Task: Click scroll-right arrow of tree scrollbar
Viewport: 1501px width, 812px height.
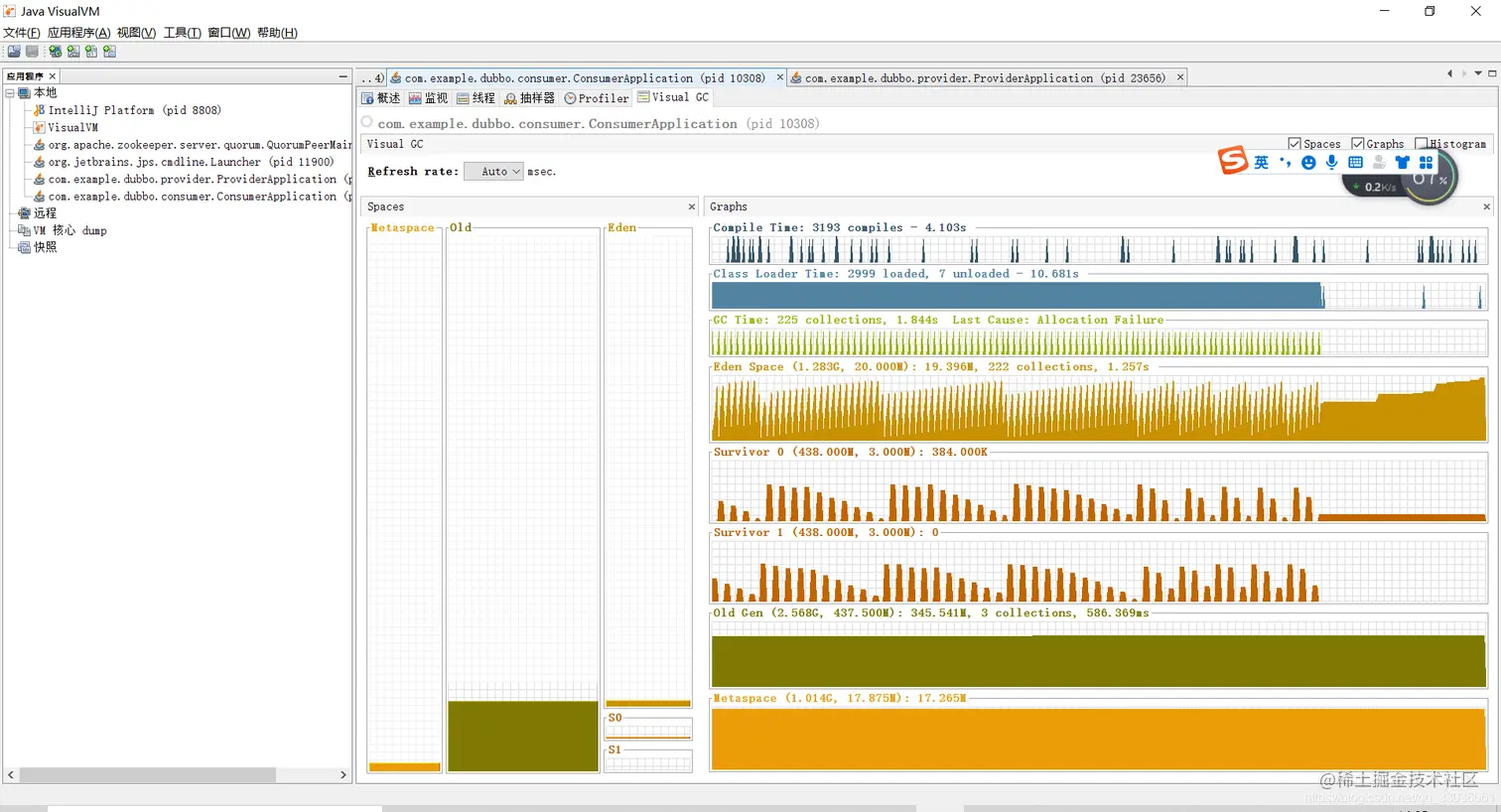Action: (x=343, y=774)
